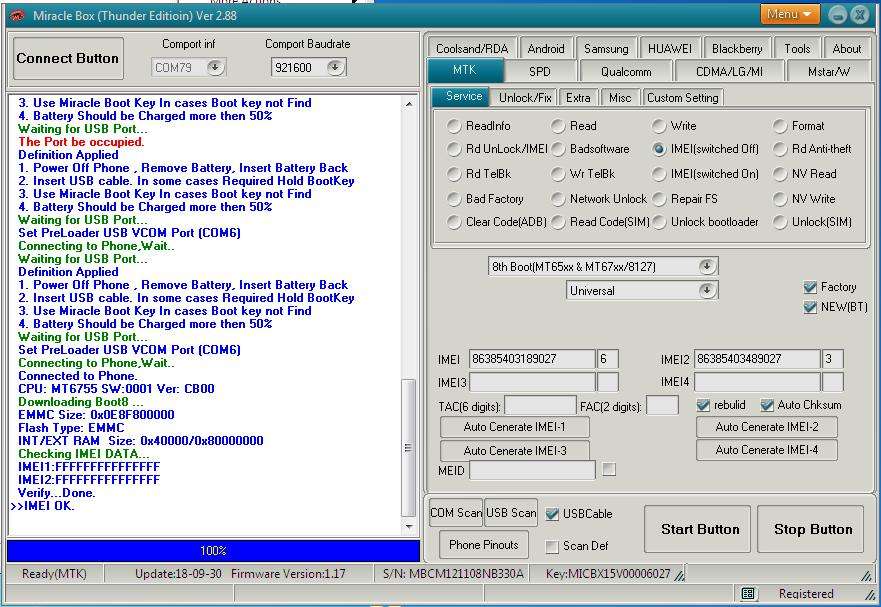Toggle the Auto Chksum checkbox
This screenshot has width=881, height=607.
click(x=767, y=405)
